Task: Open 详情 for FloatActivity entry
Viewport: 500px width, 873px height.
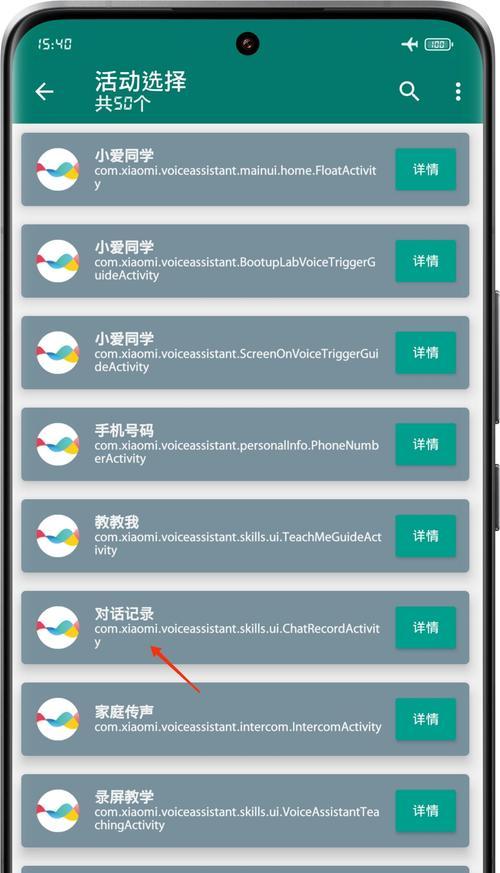Action: [x=426, y=169]
